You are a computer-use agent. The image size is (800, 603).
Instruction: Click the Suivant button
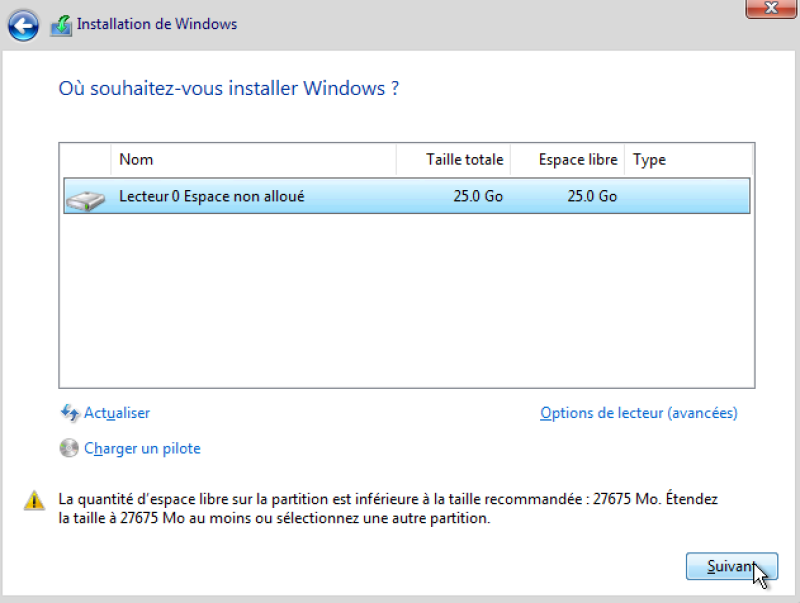(x=732, y=566)
